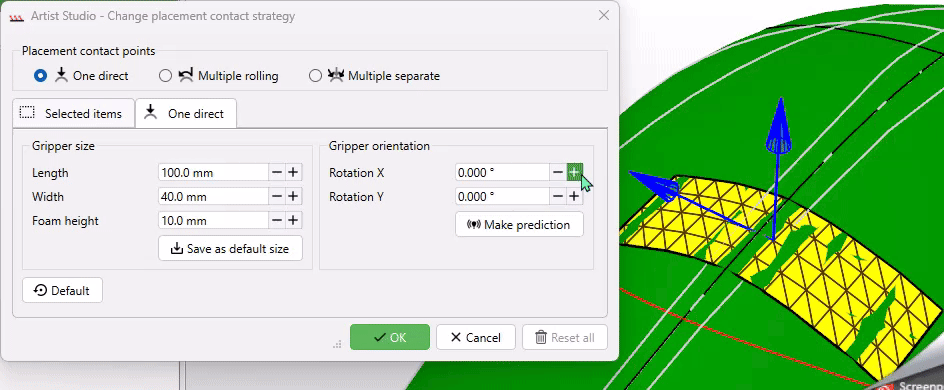The width and height of the screenshot is (944, 390).
Task: Increase Width with the plus button
Action: (x=293, y=197)
